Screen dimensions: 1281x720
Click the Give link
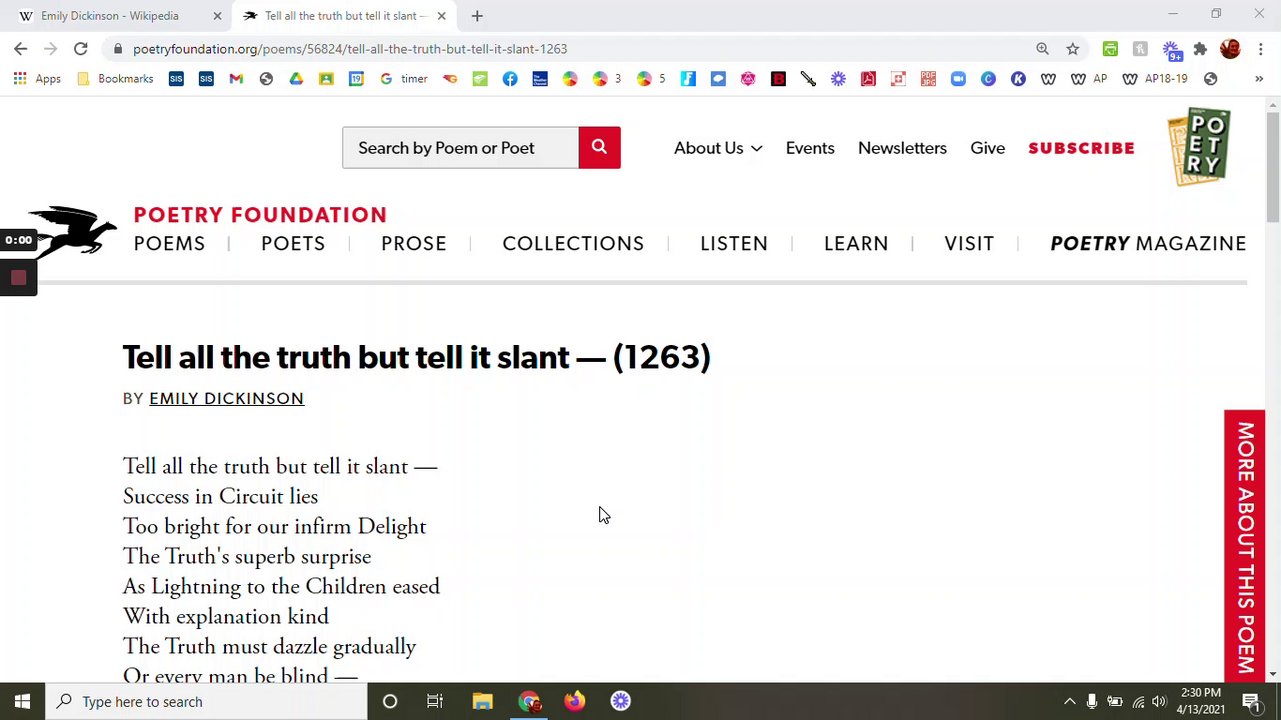(987, 148)
